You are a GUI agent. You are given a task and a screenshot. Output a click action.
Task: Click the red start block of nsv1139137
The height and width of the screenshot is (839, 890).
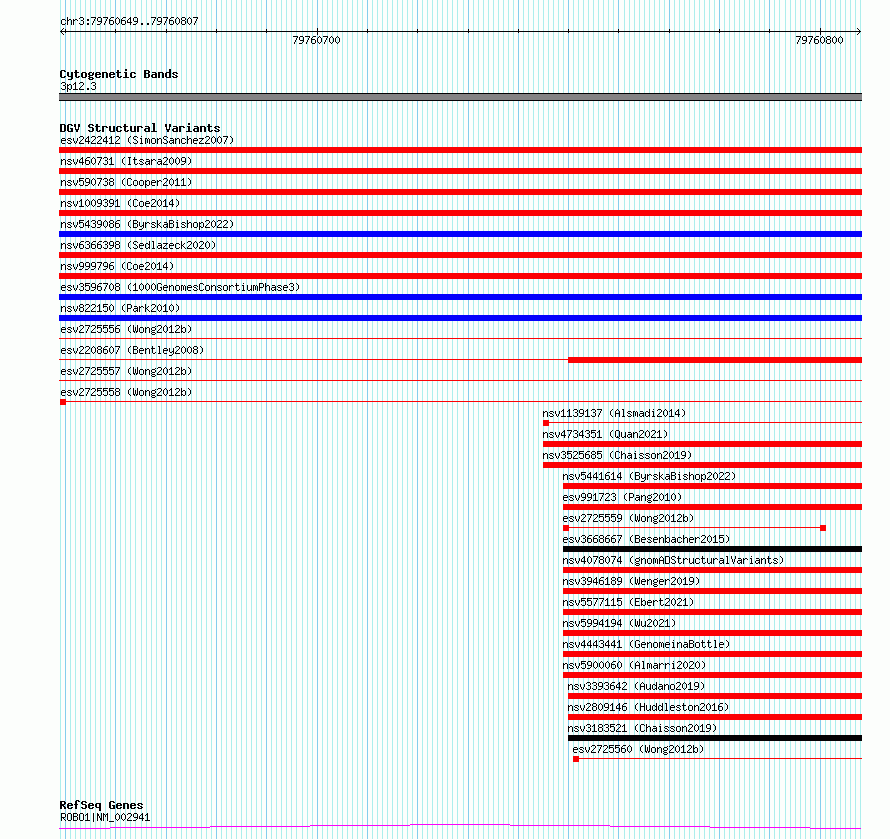tap(546, 423)
